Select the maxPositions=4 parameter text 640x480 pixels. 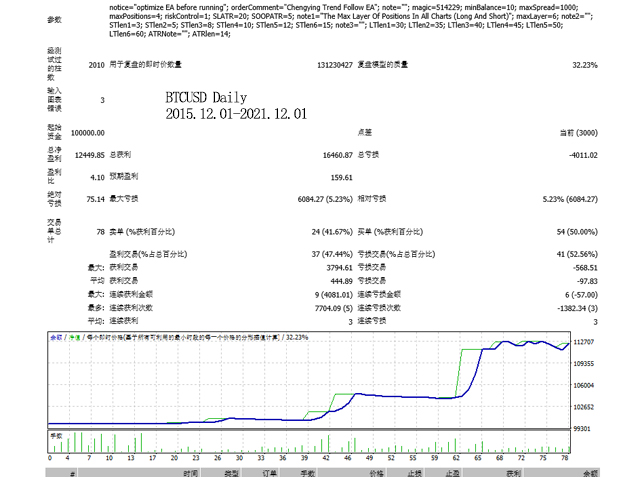pos(135,16)
